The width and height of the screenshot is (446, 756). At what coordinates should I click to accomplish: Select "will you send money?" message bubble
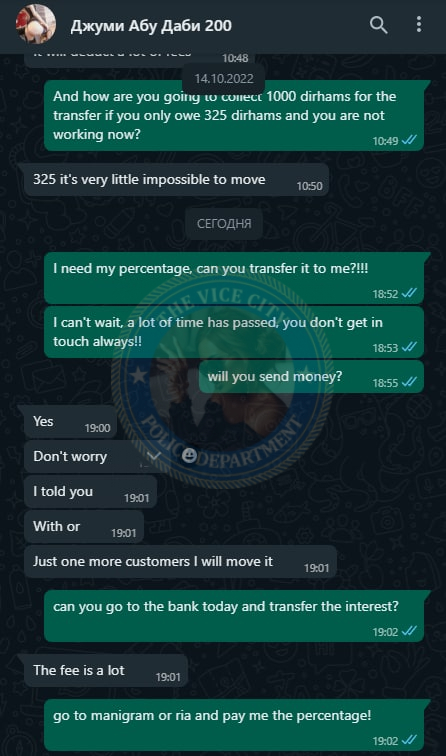311,377
